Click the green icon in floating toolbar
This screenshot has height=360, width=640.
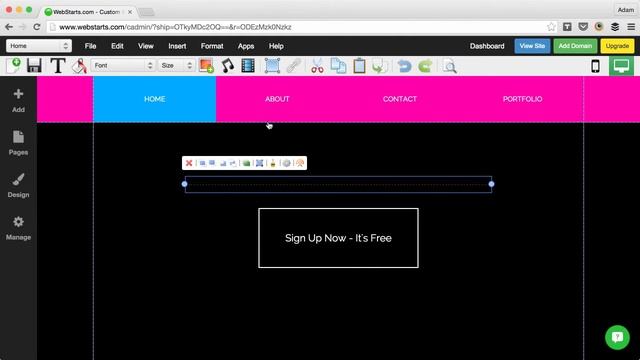(x=246, y=163)
